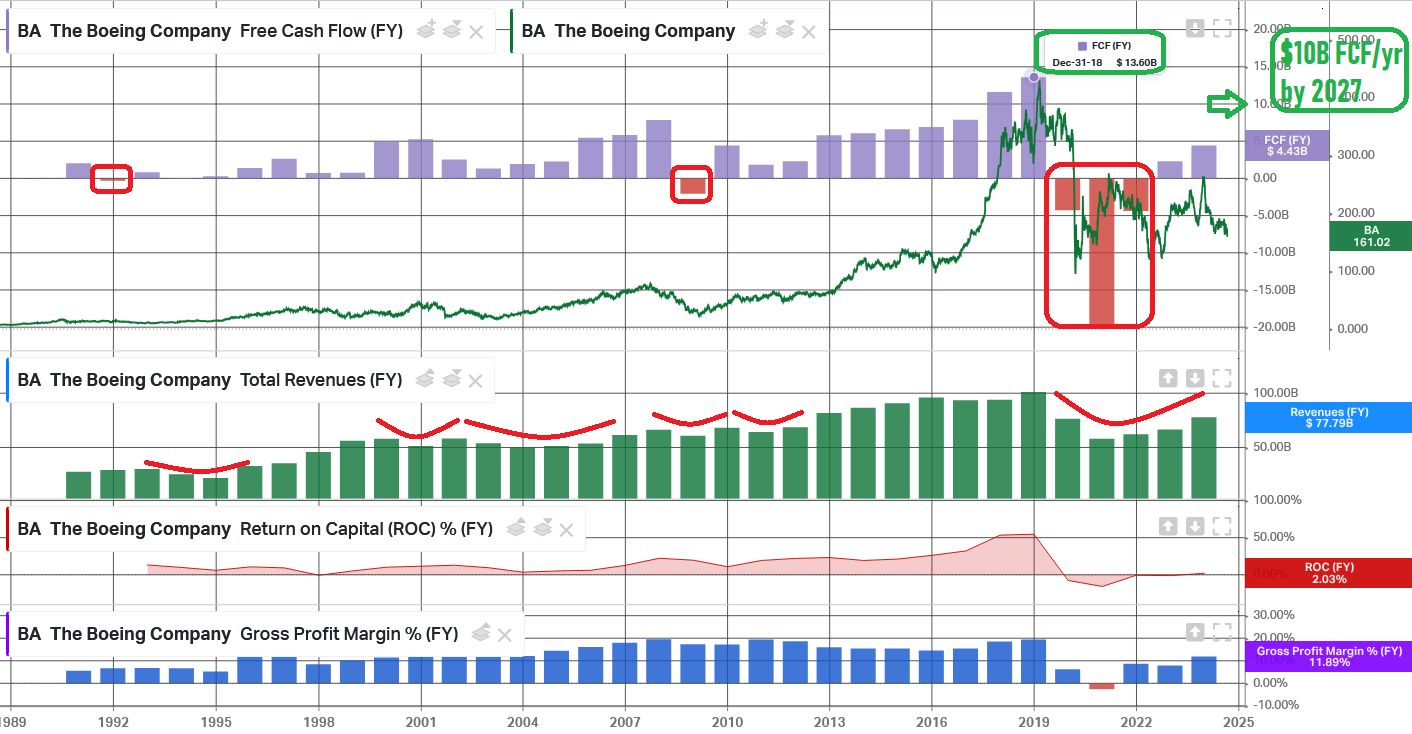Viewport: 1412px width, 734px height.
Task: Remove the Return on Capital series
Action: [x=568, y=529]
